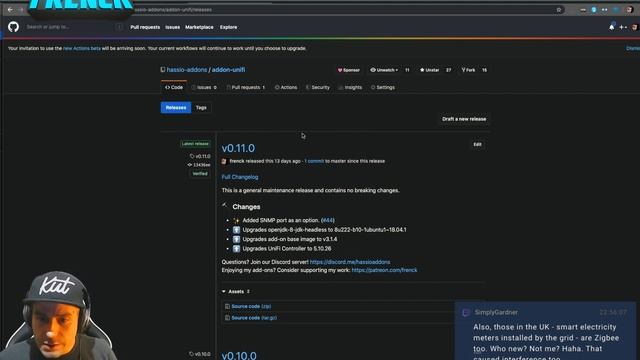Open the v0.11.0 release title
Viewport: 640px width, 360px height.
coord(238,148)
